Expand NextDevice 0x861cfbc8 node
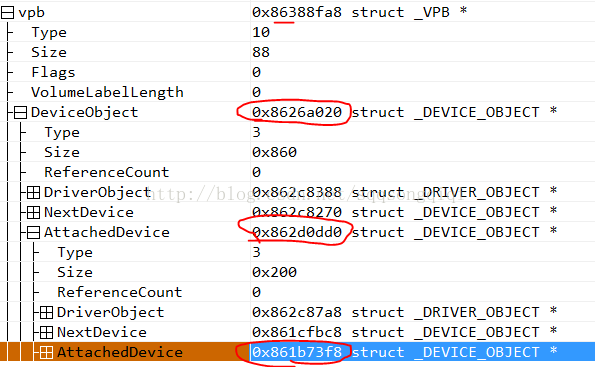Image resolution: width=595 pixels, height=367 pixels. pos(46,332)
